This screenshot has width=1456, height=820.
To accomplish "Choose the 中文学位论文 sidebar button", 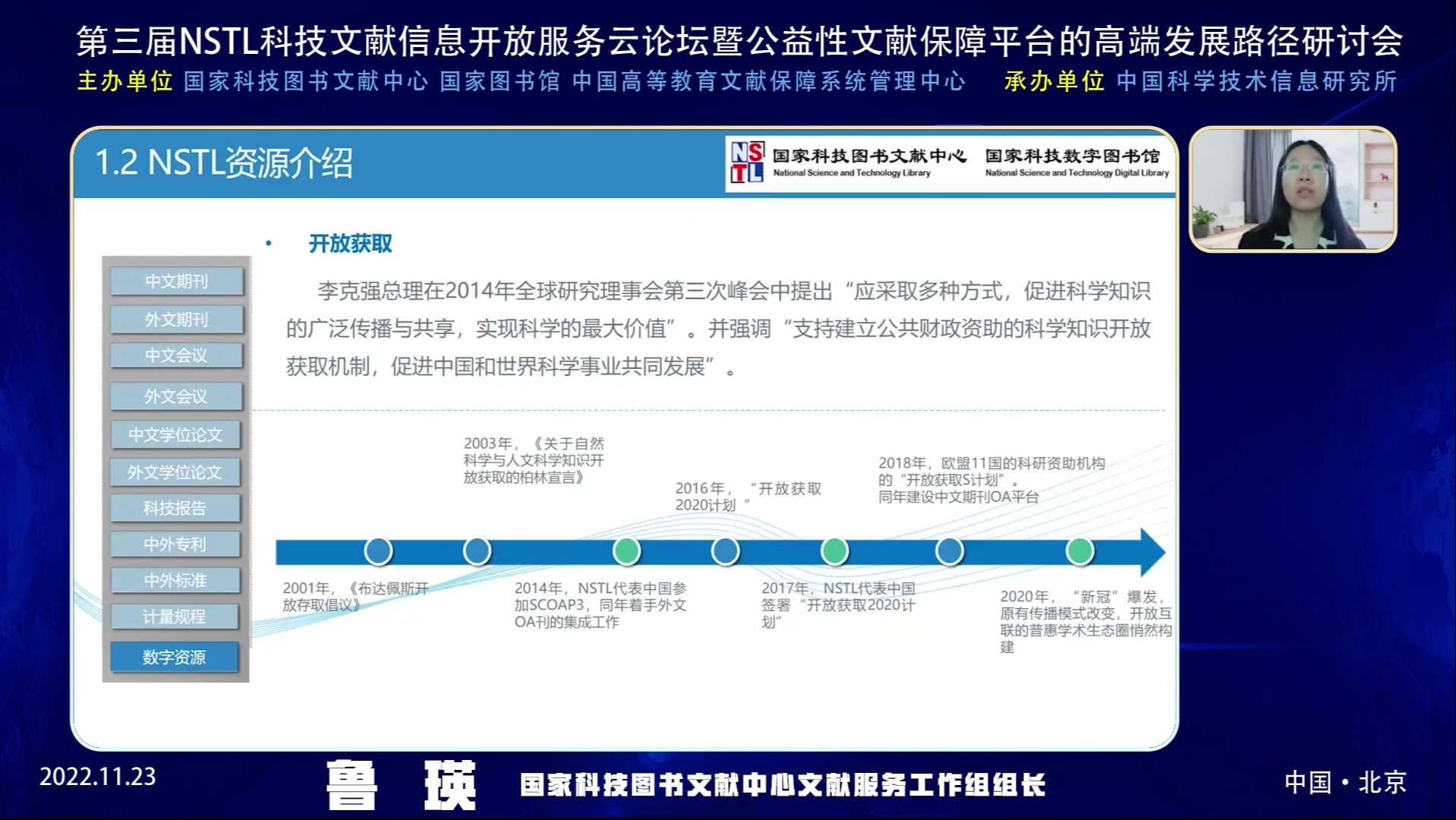I will click(175, 434).
